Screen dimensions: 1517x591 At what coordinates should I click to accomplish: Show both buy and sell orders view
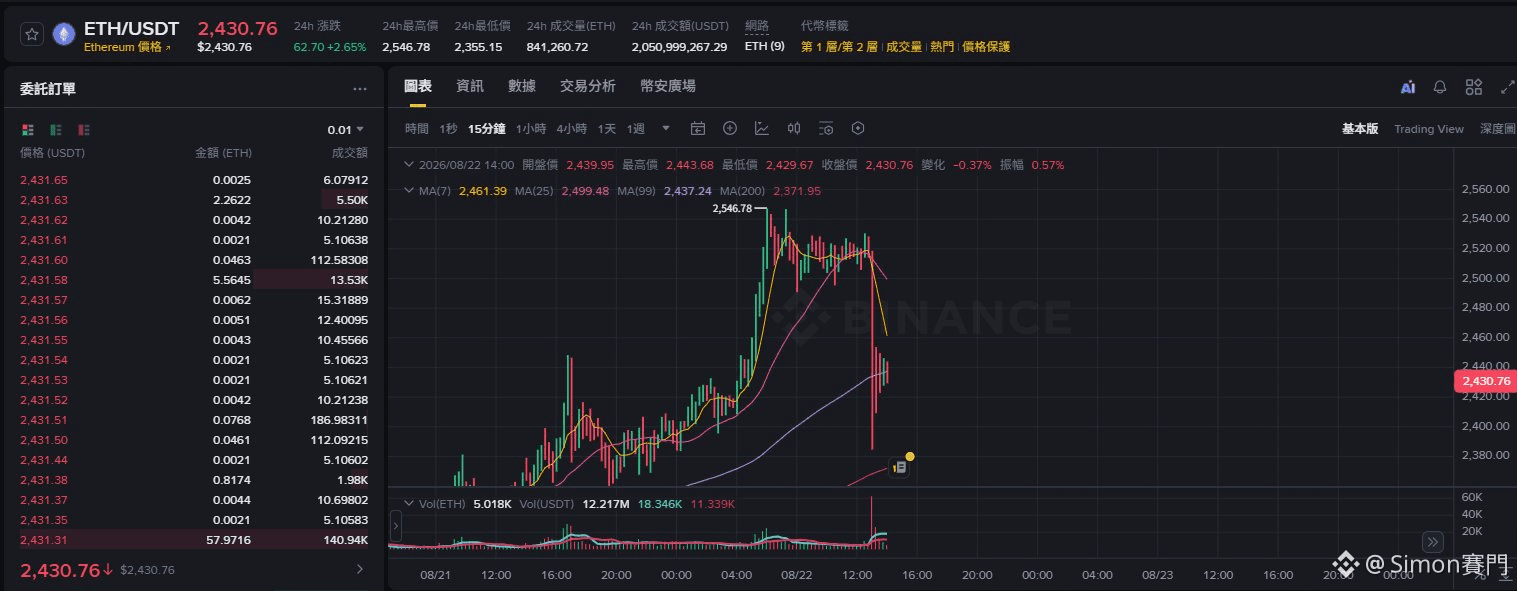pos(27,130)
